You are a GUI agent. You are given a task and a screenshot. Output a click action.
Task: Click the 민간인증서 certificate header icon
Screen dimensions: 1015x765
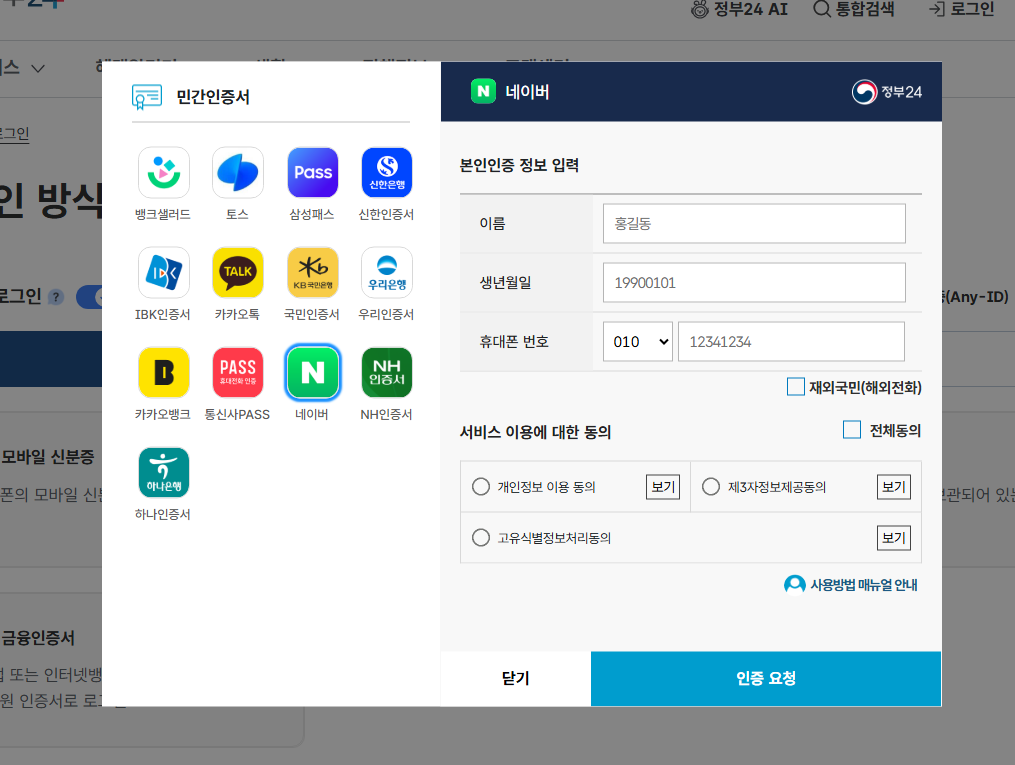click(147, 97)
